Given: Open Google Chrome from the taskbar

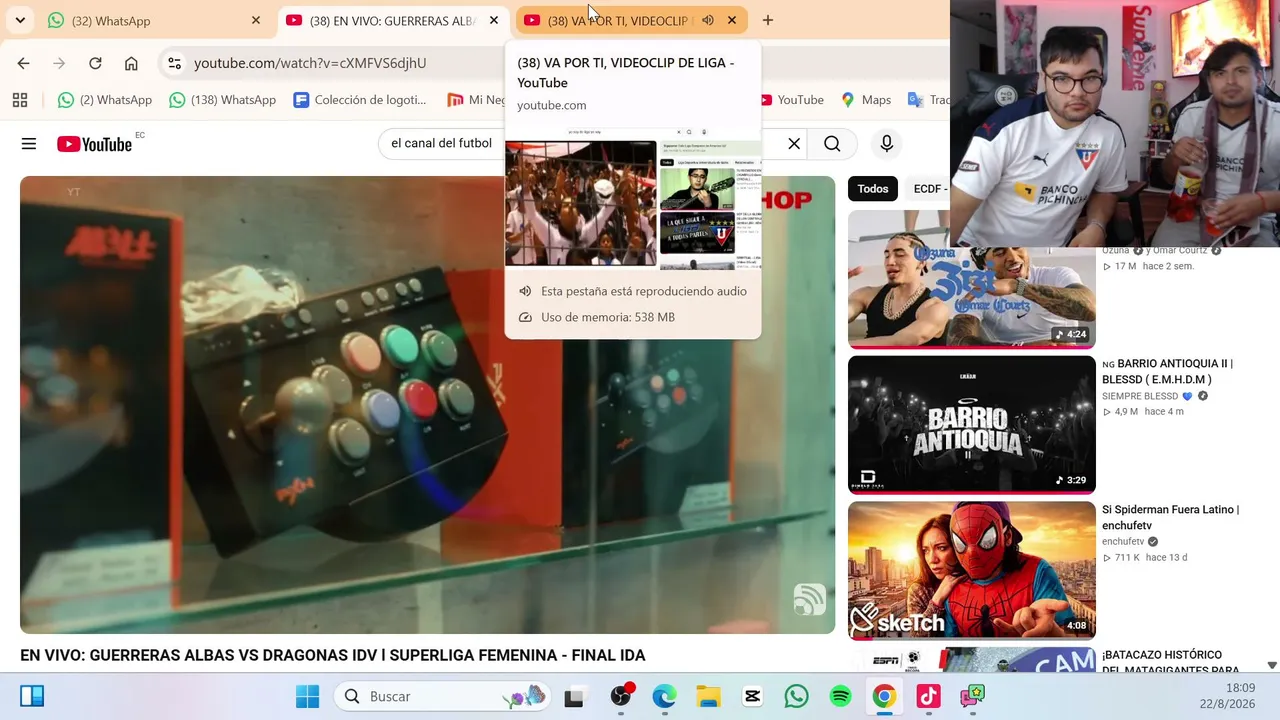Looking at the screenshot, I should point(884,696).
